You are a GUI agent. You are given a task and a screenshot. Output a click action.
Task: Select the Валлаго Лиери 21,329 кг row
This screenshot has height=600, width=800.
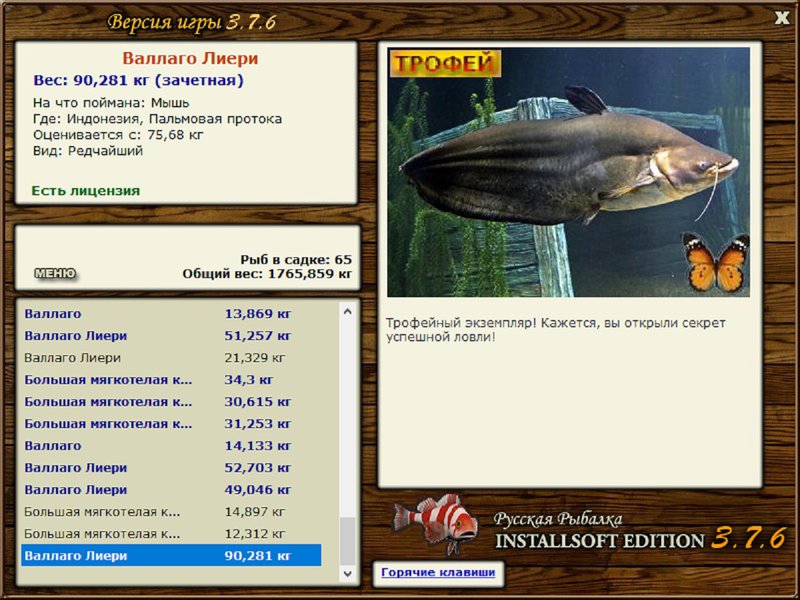(171, 358)
